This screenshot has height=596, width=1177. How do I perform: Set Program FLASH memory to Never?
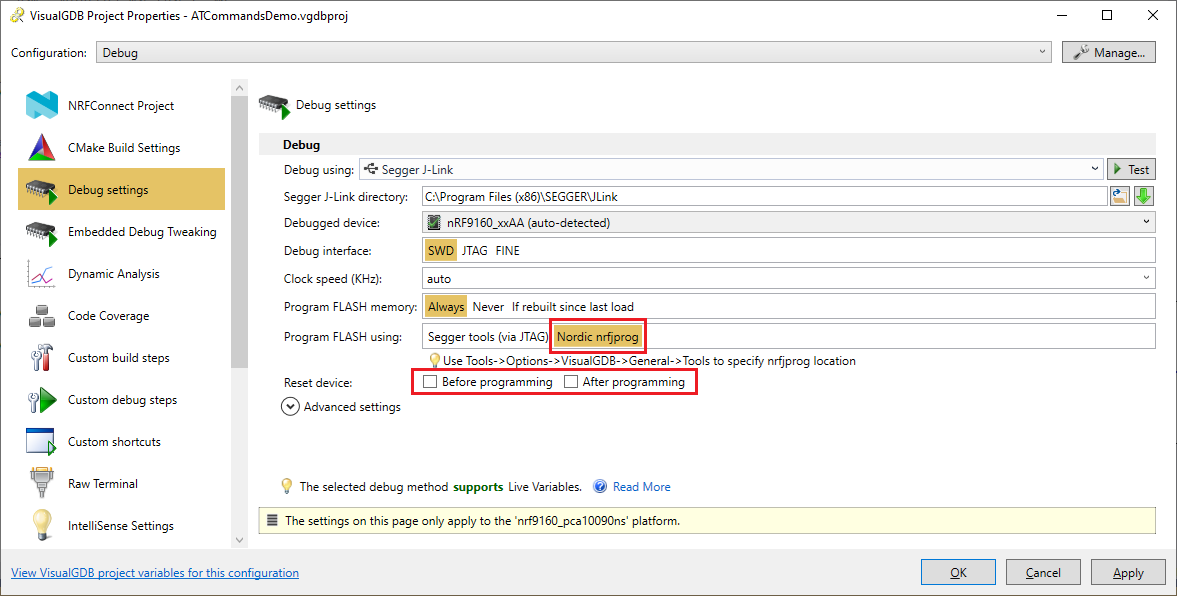488,307
